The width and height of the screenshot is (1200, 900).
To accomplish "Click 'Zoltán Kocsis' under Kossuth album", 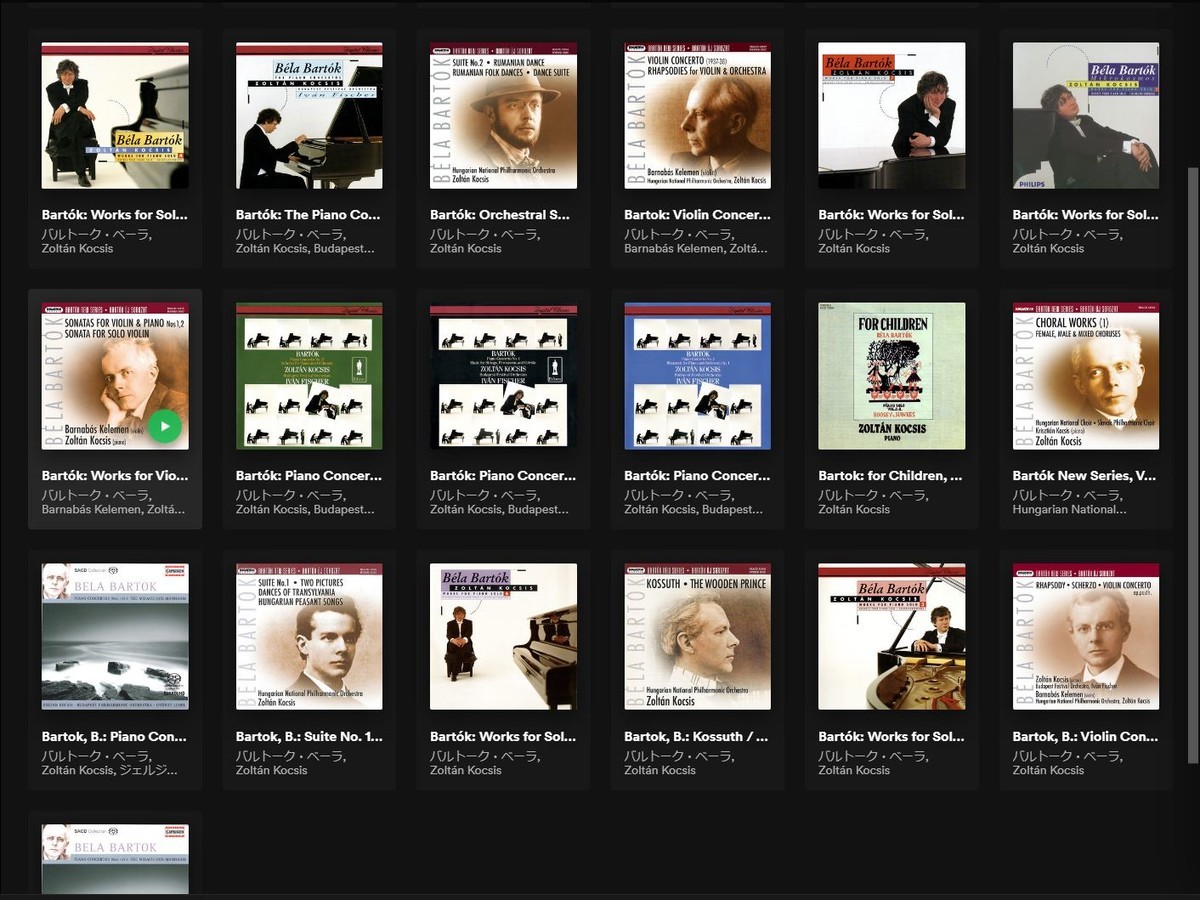I will [x=660, y=770].
